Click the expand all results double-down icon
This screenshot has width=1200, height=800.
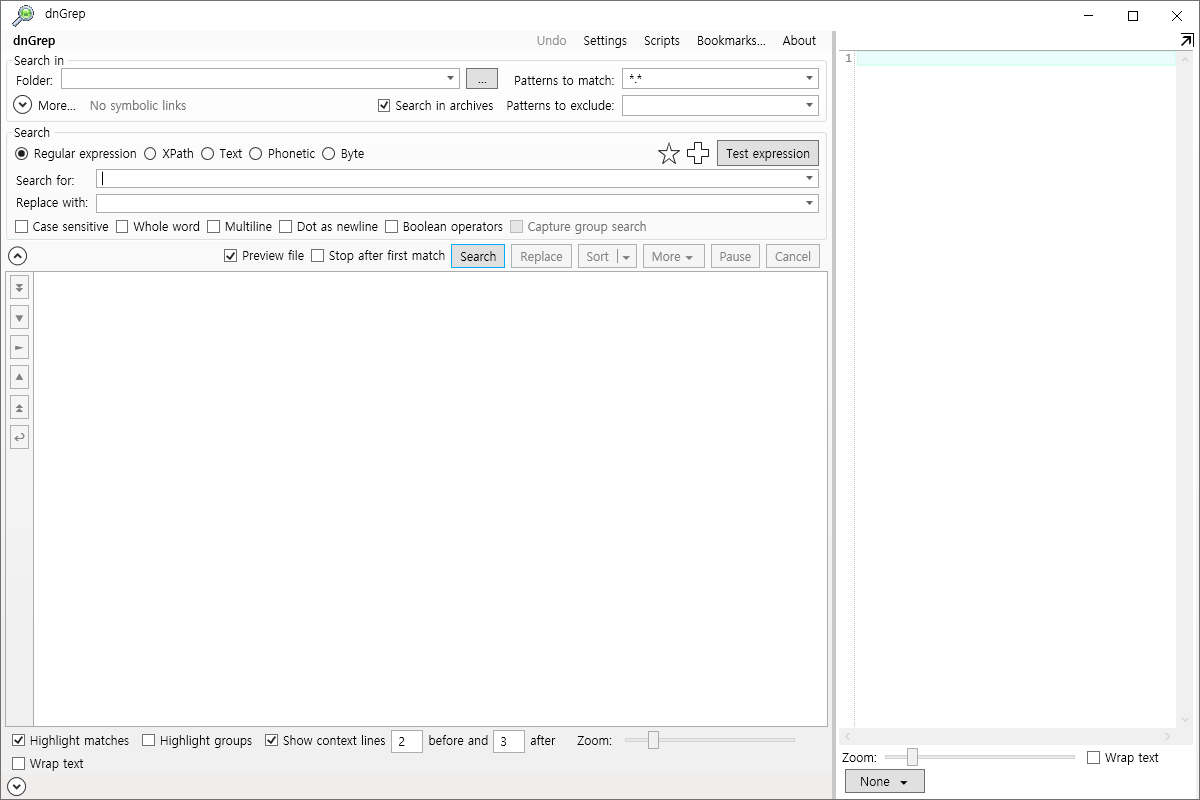[19, 288]
